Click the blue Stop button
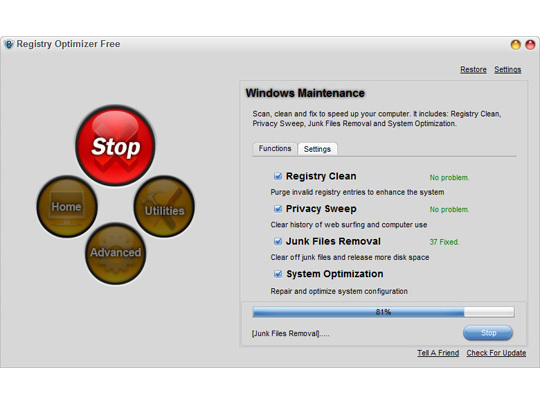The image size is (540, 405). 488,333
